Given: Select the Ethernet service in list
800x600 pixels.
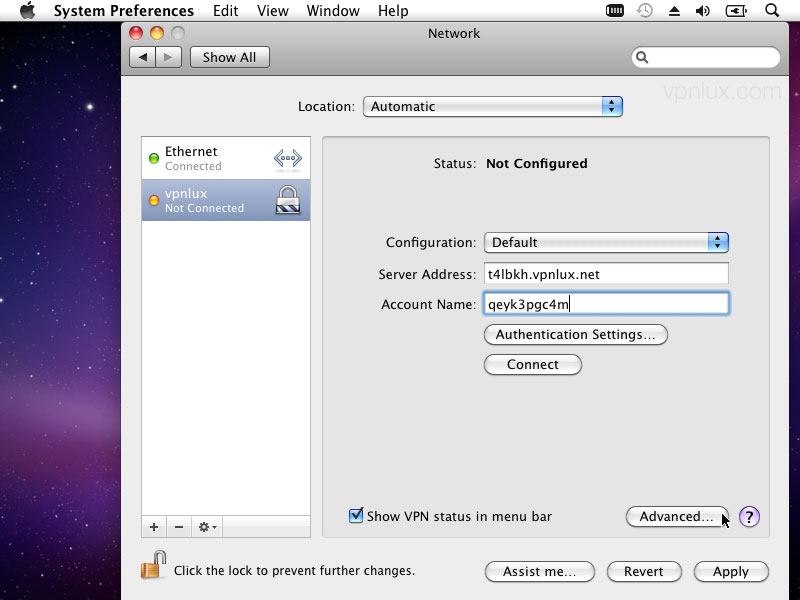Looking at the screenshot, I should (x=226, y=158).
